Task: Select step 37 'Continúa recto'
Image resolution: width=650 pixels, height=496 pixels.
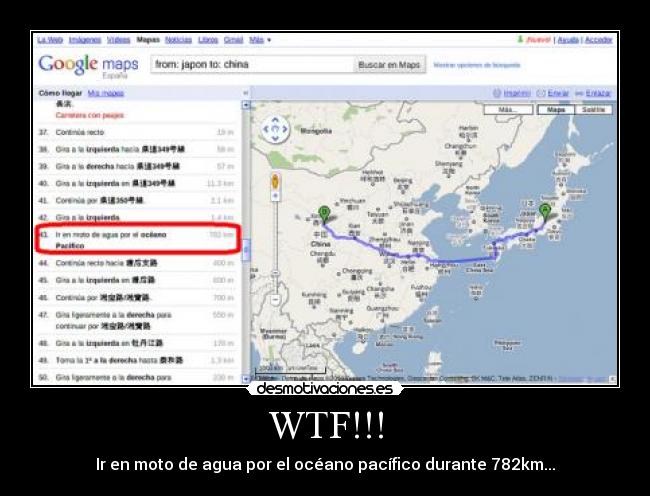Action: point(138,132)
